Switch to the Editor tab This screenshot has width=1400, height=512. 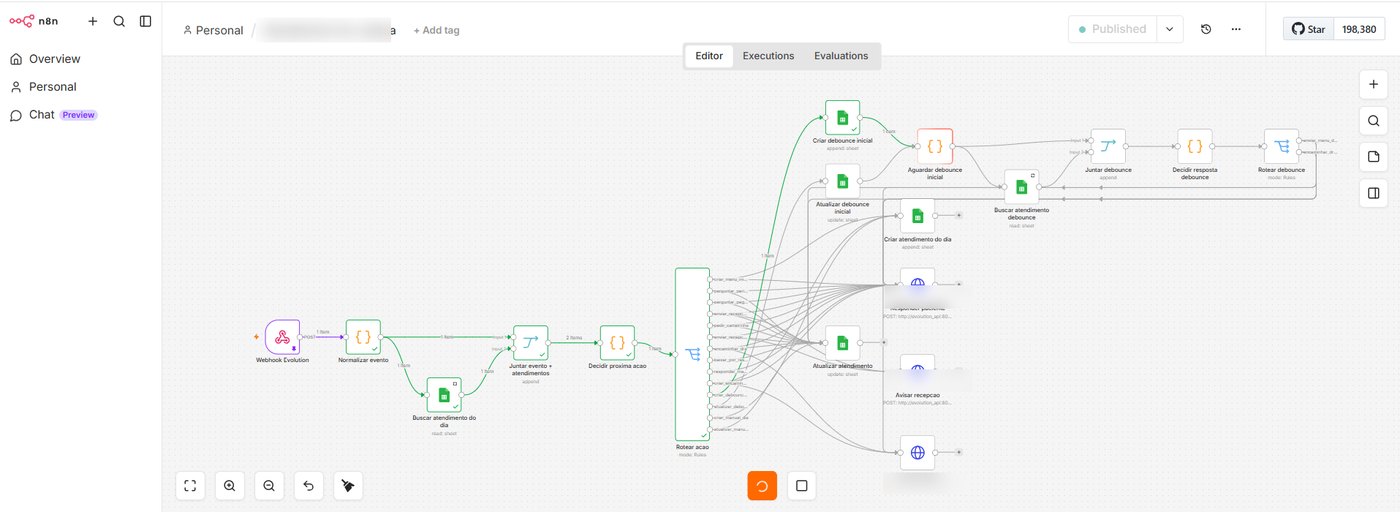tap(709, 56)
